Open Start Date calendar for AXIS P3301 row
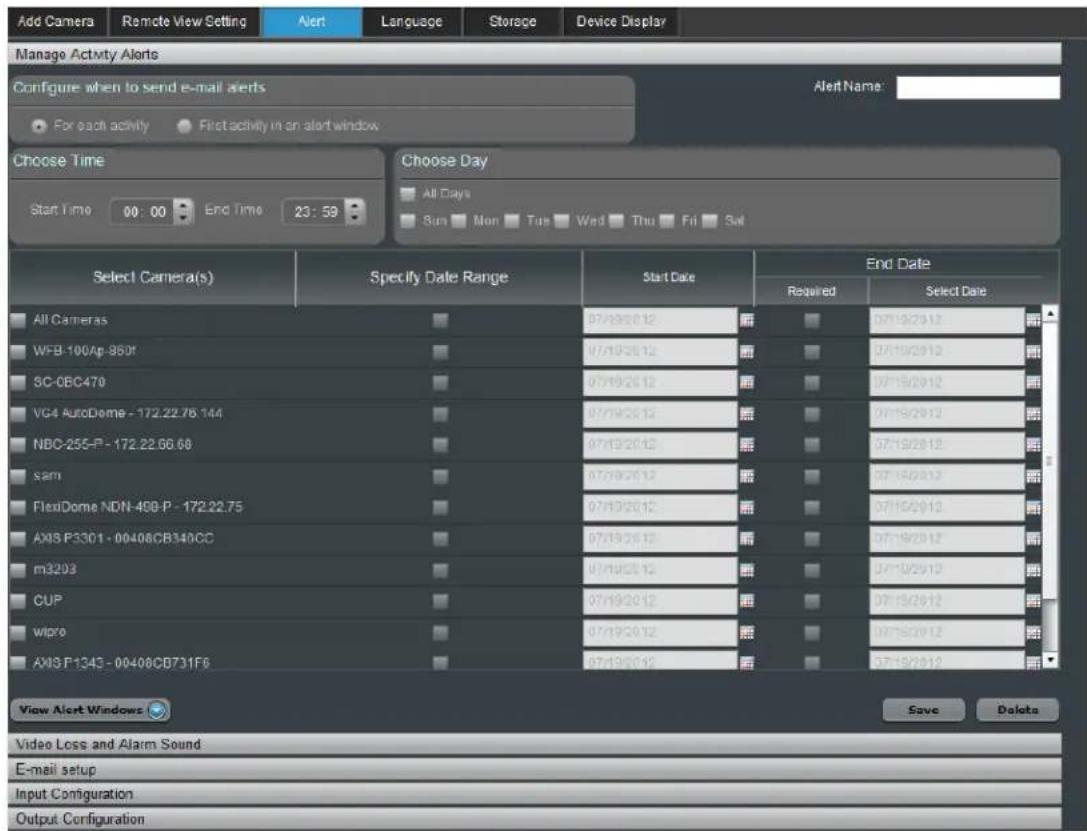Image resolution: width=1087 pixels, height=831 pixels. [x=747, y=539]
